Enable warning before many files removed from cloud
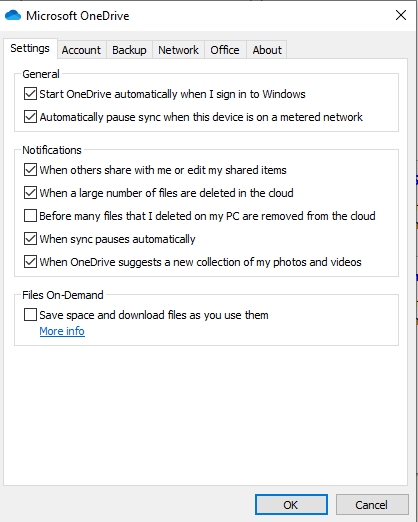 point(30,216)
